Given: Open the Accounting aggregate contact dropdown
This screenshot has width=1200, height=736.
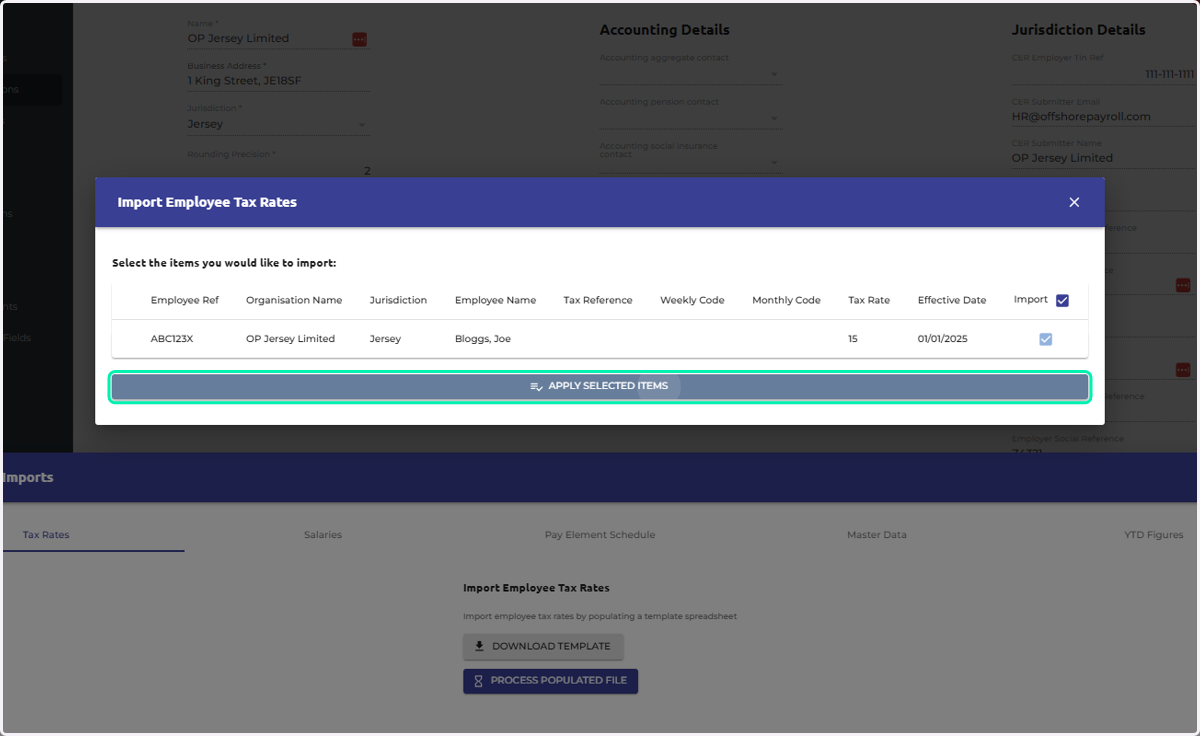Looking at the screenshot, I should click(x=691, y=73).
